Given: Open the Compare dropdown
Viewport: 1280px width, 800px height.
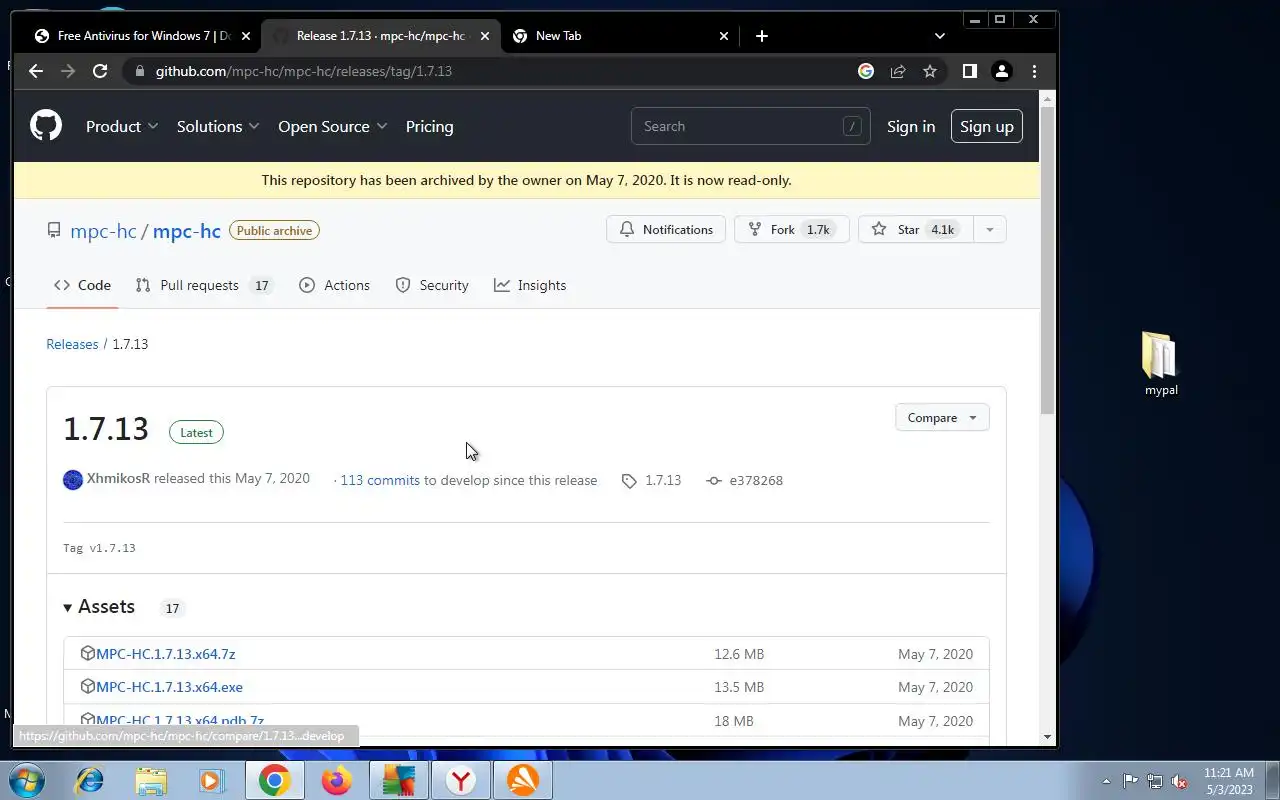Looking at the screenshot, I should [x=942, y=418].
